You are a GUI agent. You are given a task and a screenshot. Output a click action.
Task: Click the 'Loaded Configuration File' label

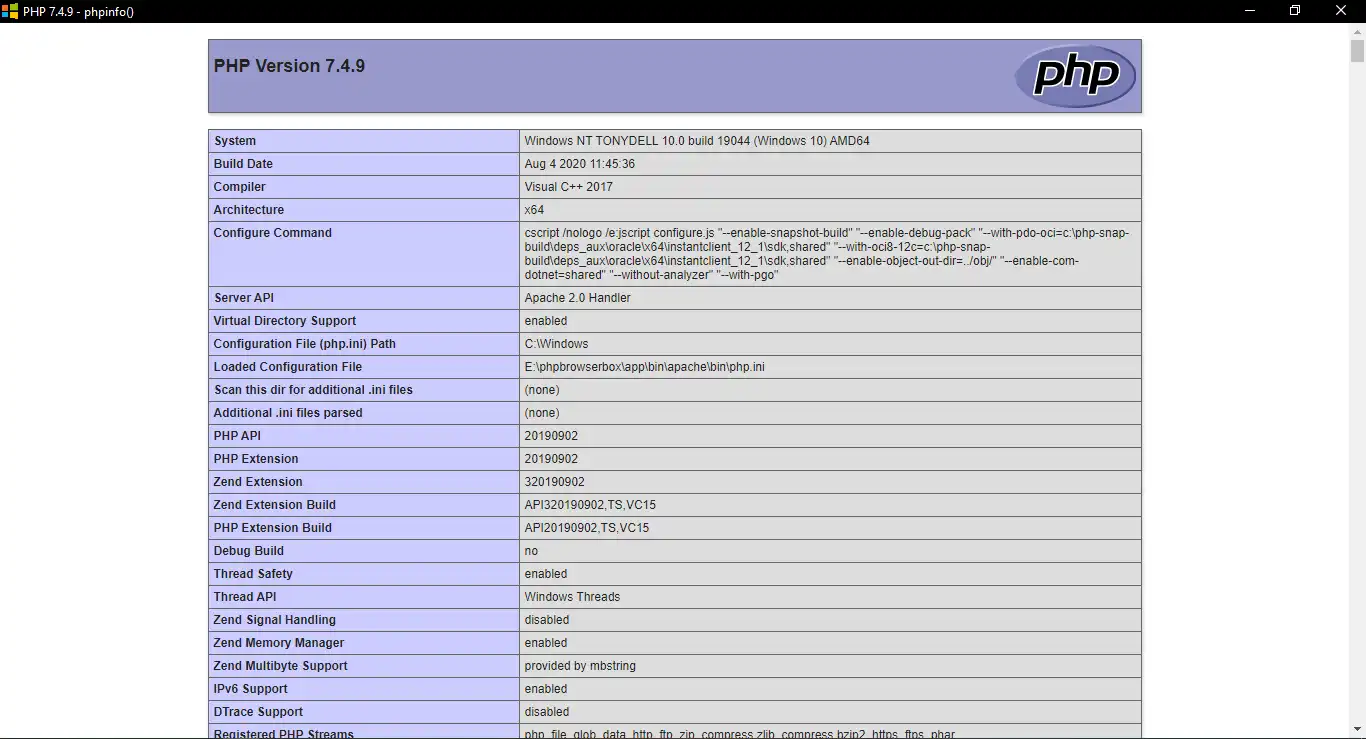(x=288, y=367)
